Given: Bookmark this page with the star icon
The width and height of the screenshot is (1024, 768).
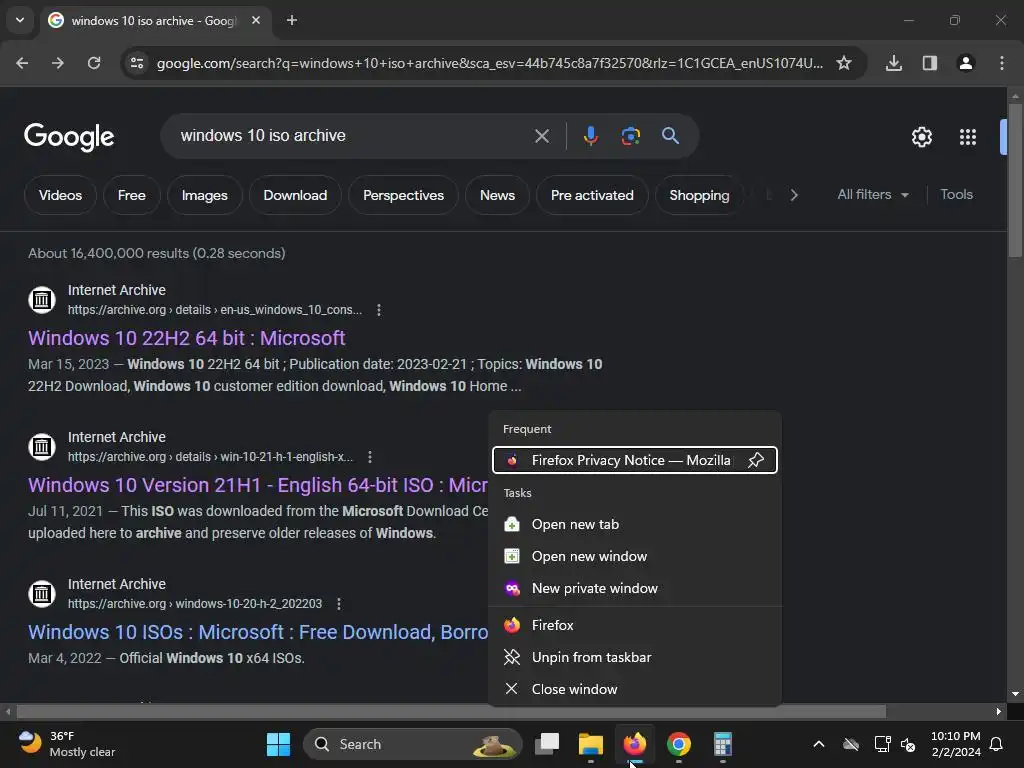Looking at the screenshot, I should [844, 63].
